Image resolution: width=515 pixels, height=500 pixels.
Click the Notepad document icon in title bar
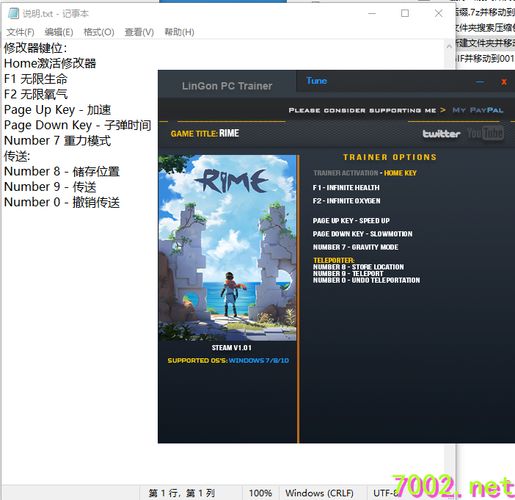point(13,13)
